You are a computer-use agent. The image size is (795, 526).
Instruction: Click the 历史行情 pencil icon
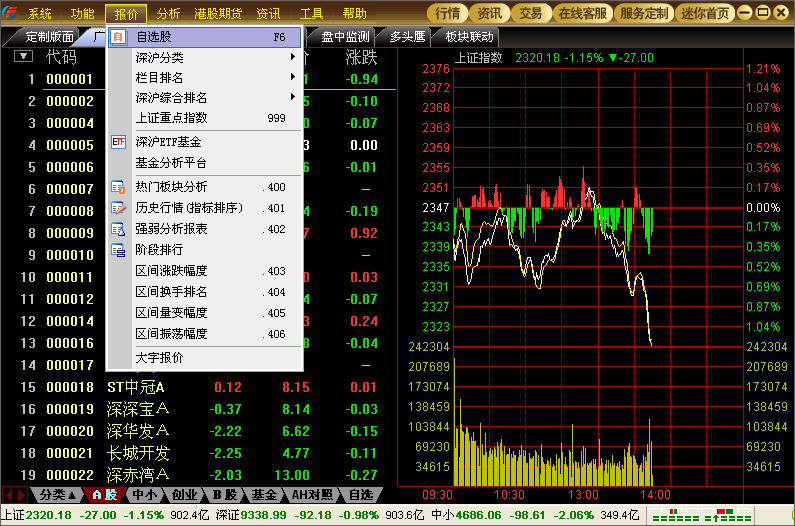pos(118,208)
